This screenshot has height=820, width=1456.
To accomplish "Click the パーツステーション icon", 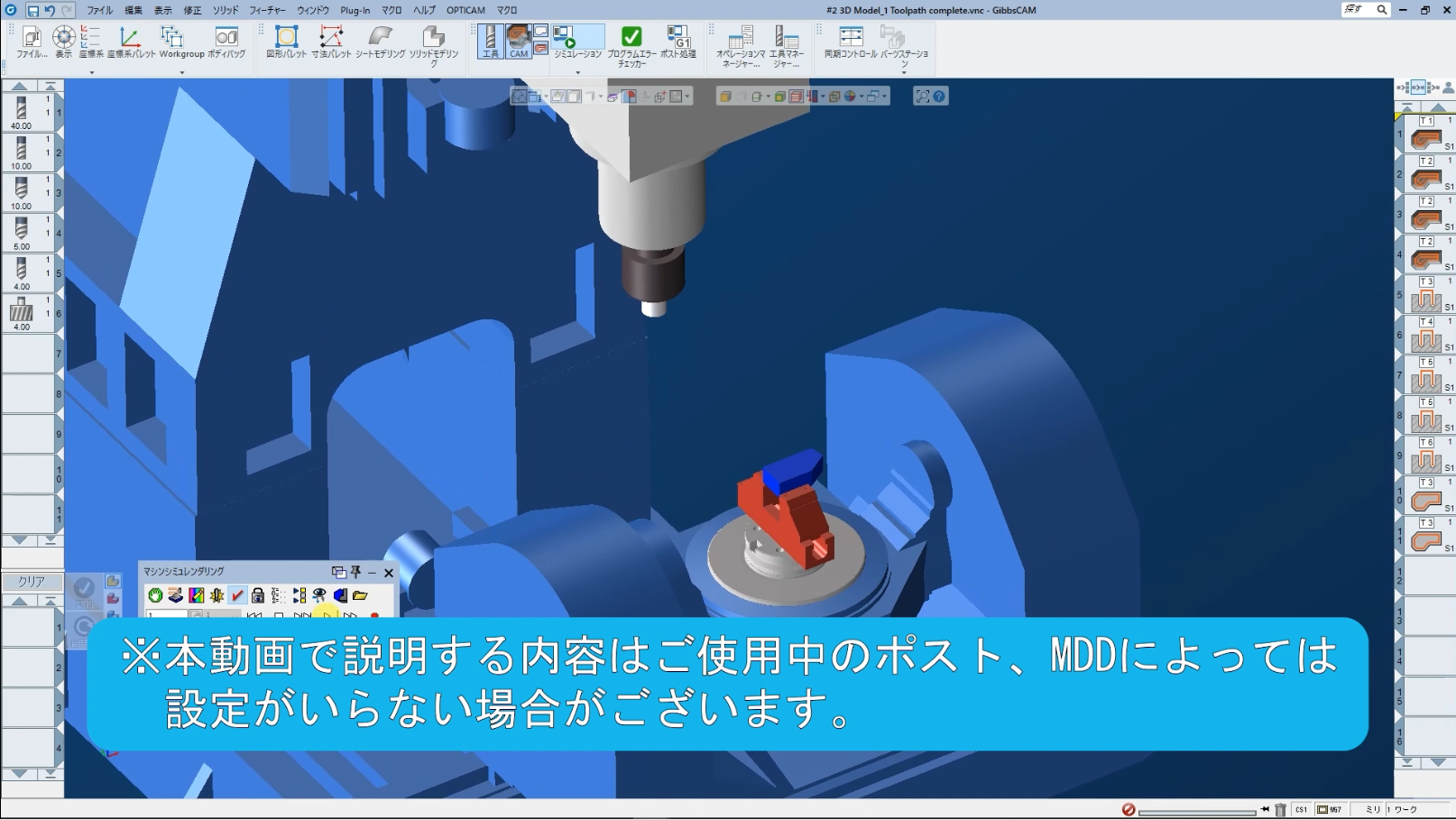I will 904,45.
